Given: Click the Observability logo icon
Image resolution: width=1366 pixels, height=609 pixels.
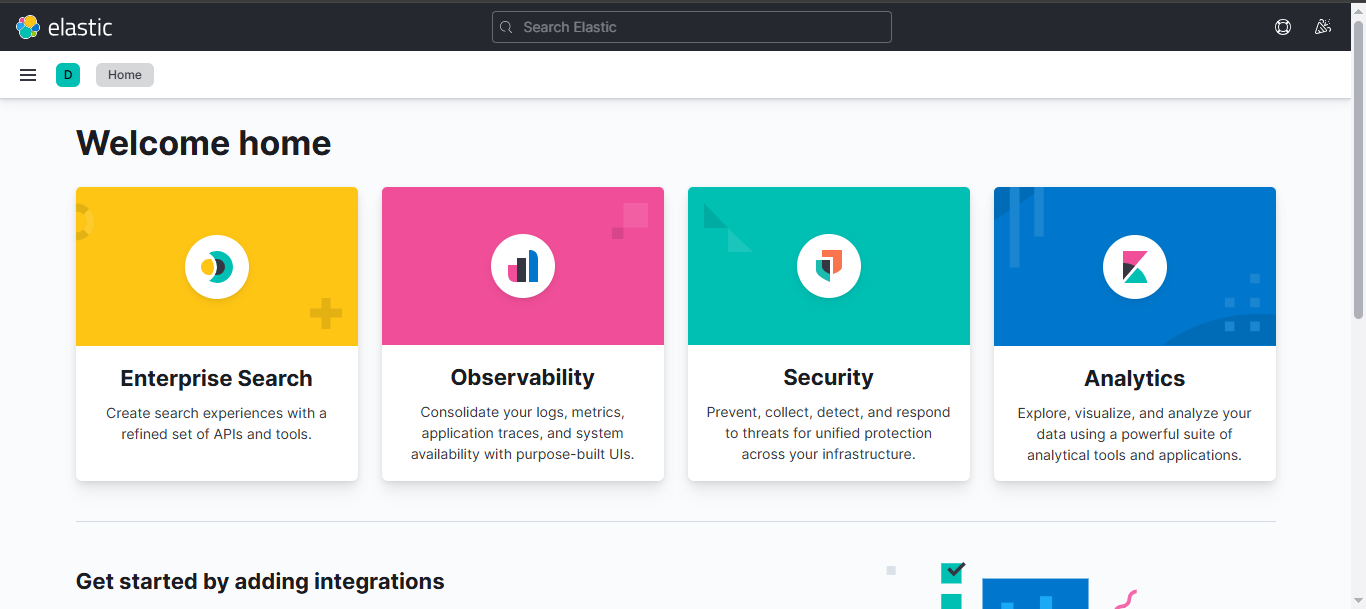Looking at the screenshot, I should pos(523,267).
